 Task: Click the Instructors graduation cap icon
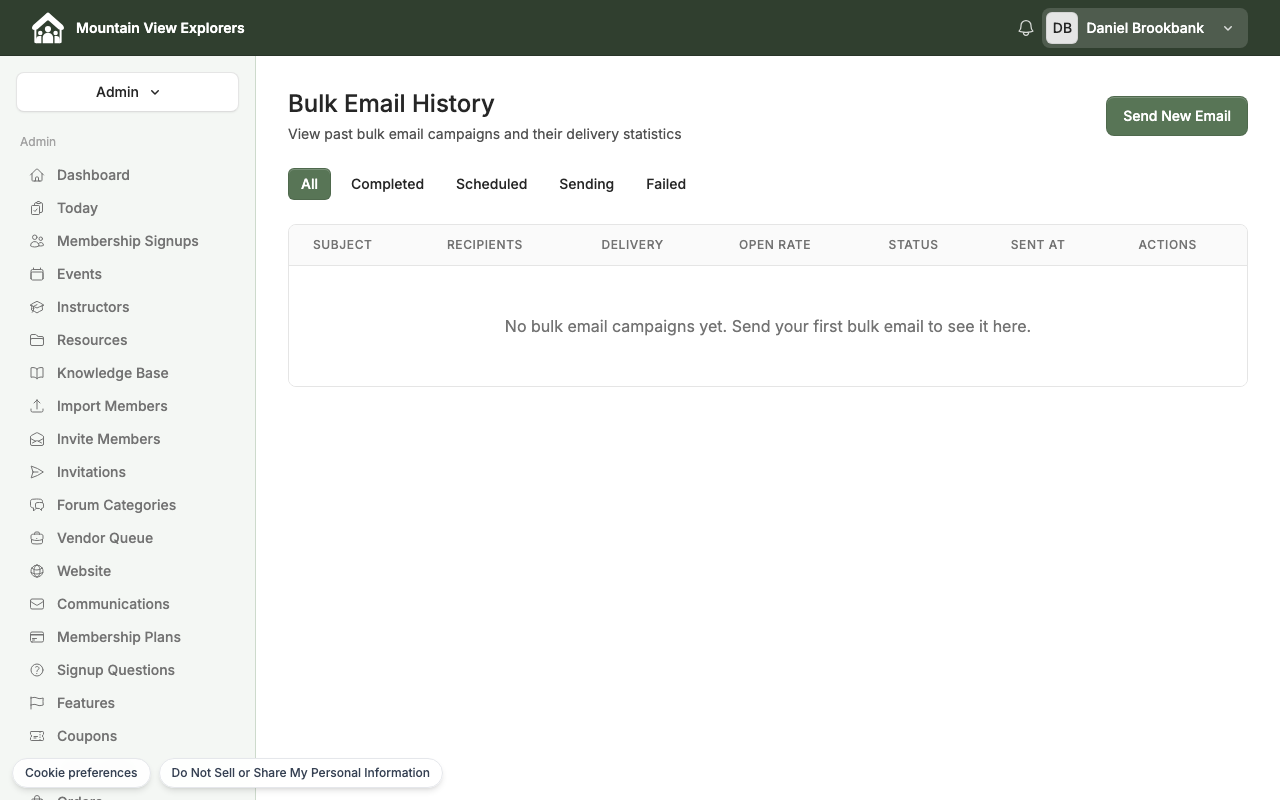tap(37, 307)
